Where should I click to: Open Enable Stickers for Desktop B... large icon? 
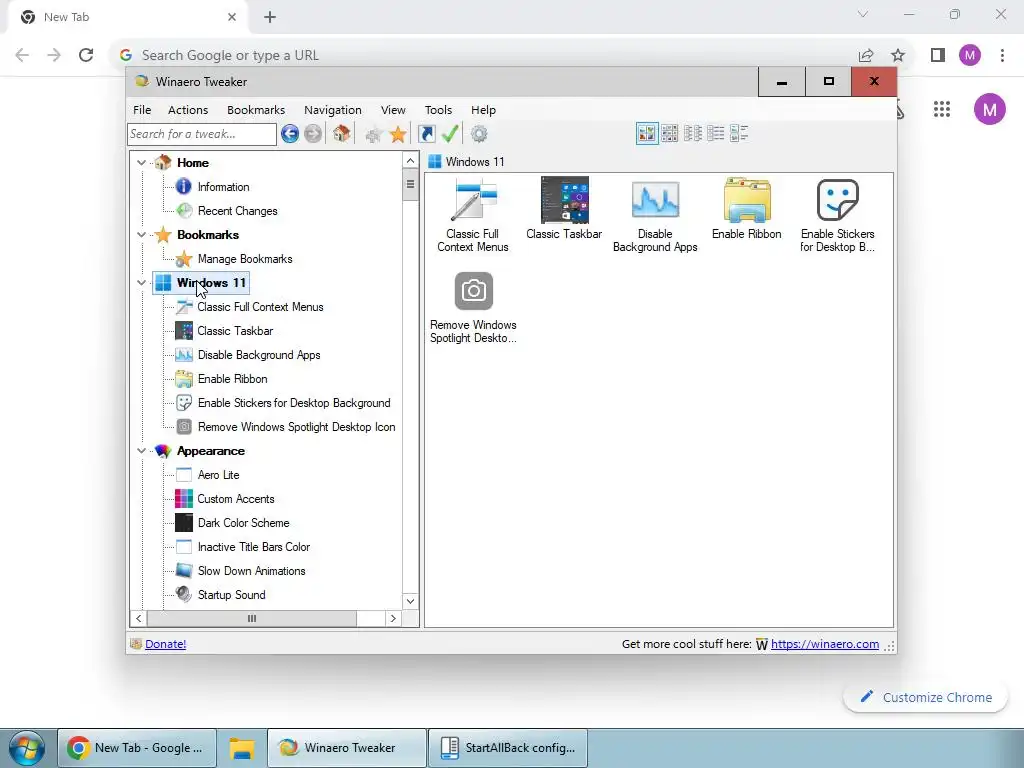pos(837,215)
